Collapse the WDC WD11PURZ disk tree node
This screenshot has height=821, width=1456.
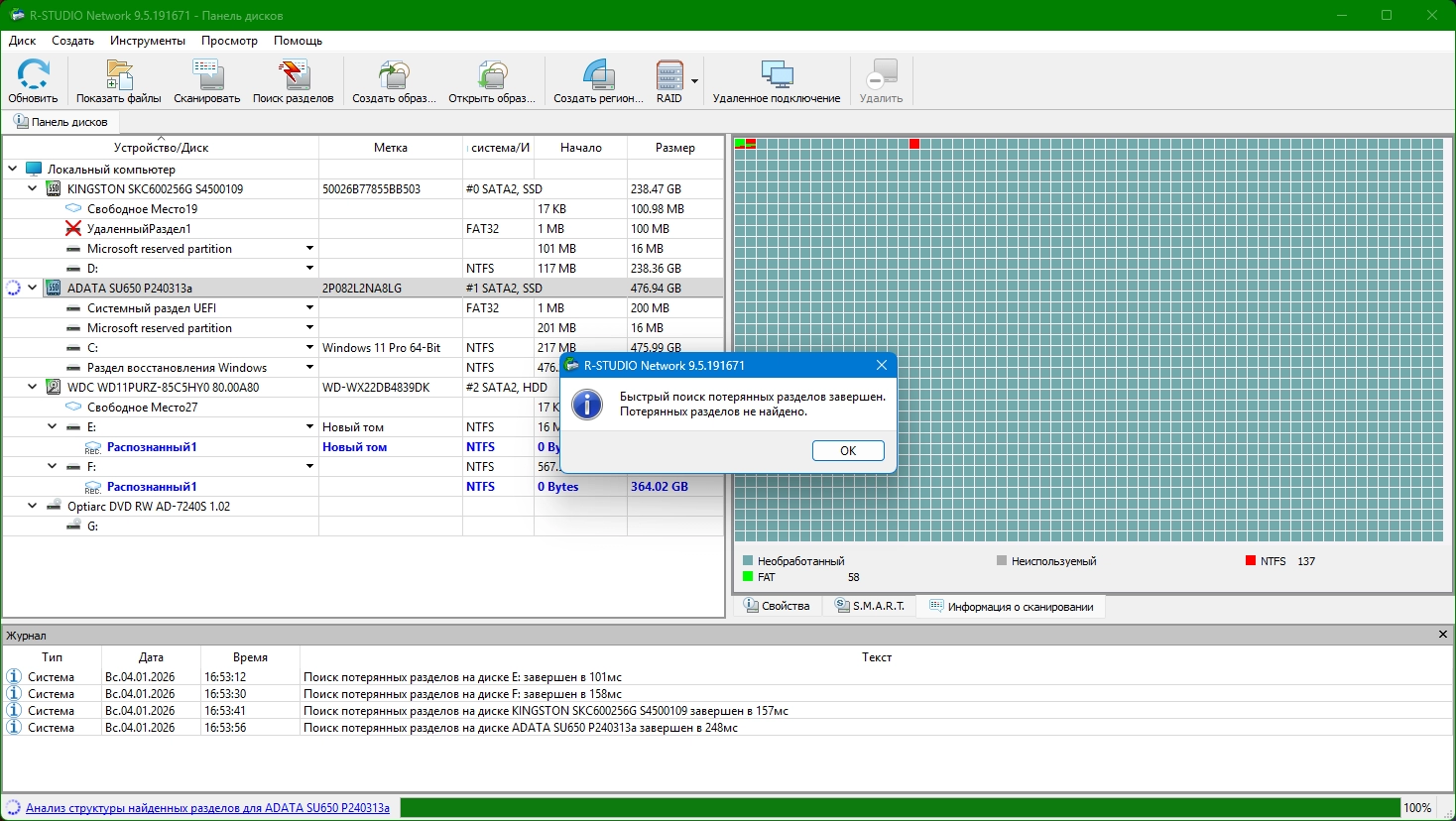coord(33,387)
